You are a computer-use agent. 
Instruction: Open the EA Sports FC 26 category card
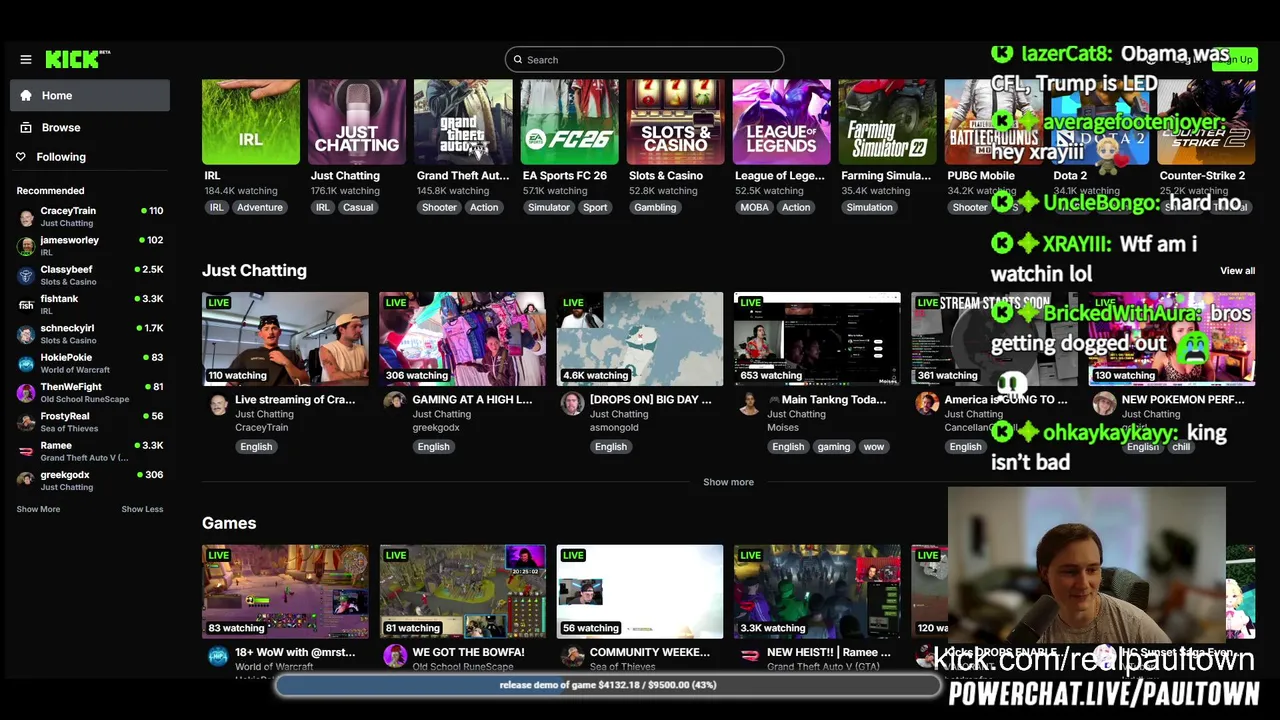point(569,122)
